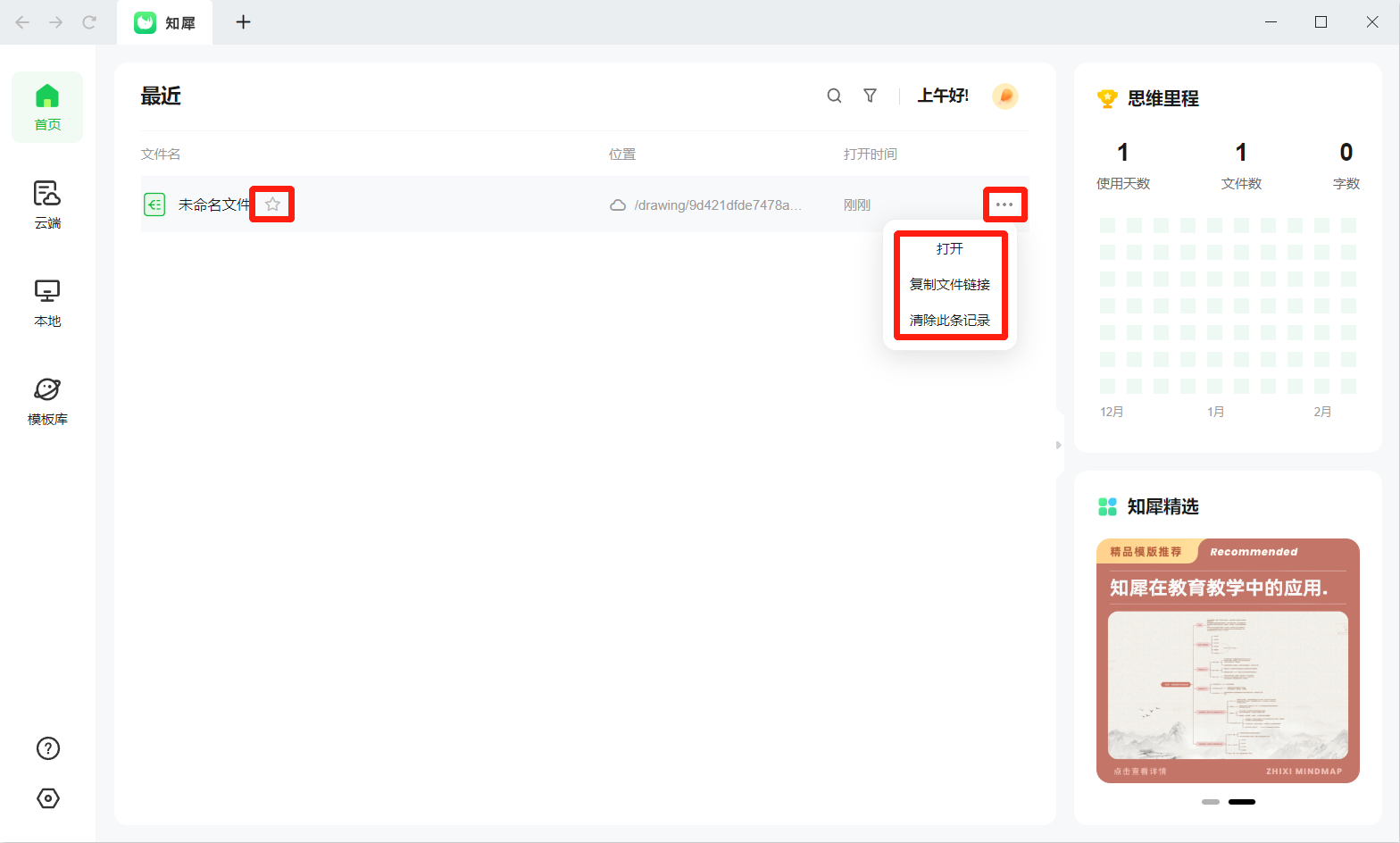Open the 模板库 template library
This screenshot has width=1400, height=843.
click(x=47, y=402)
